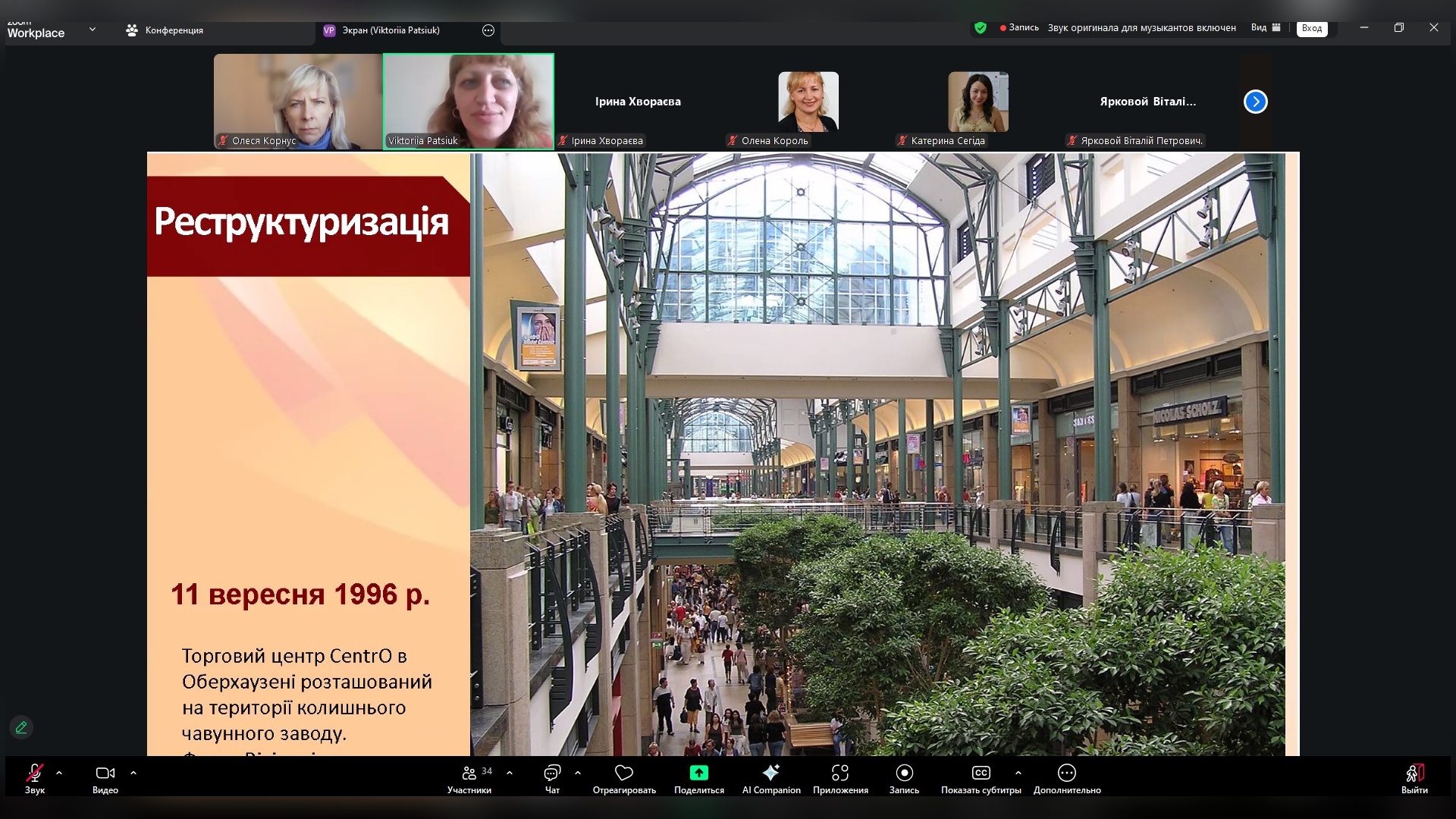1456x819 pixels.
Task: Open the screen share tab options menu
Action: pos(488,30)
